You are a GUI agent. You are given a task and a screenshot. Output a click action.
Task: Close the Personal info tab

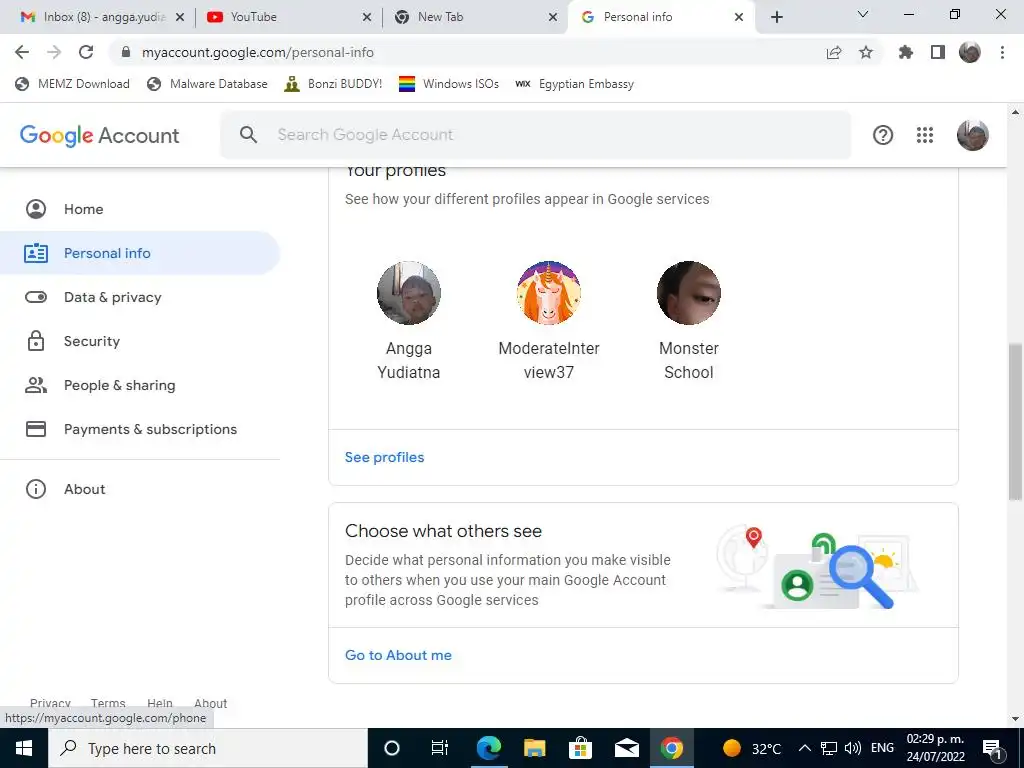[739, 18]
